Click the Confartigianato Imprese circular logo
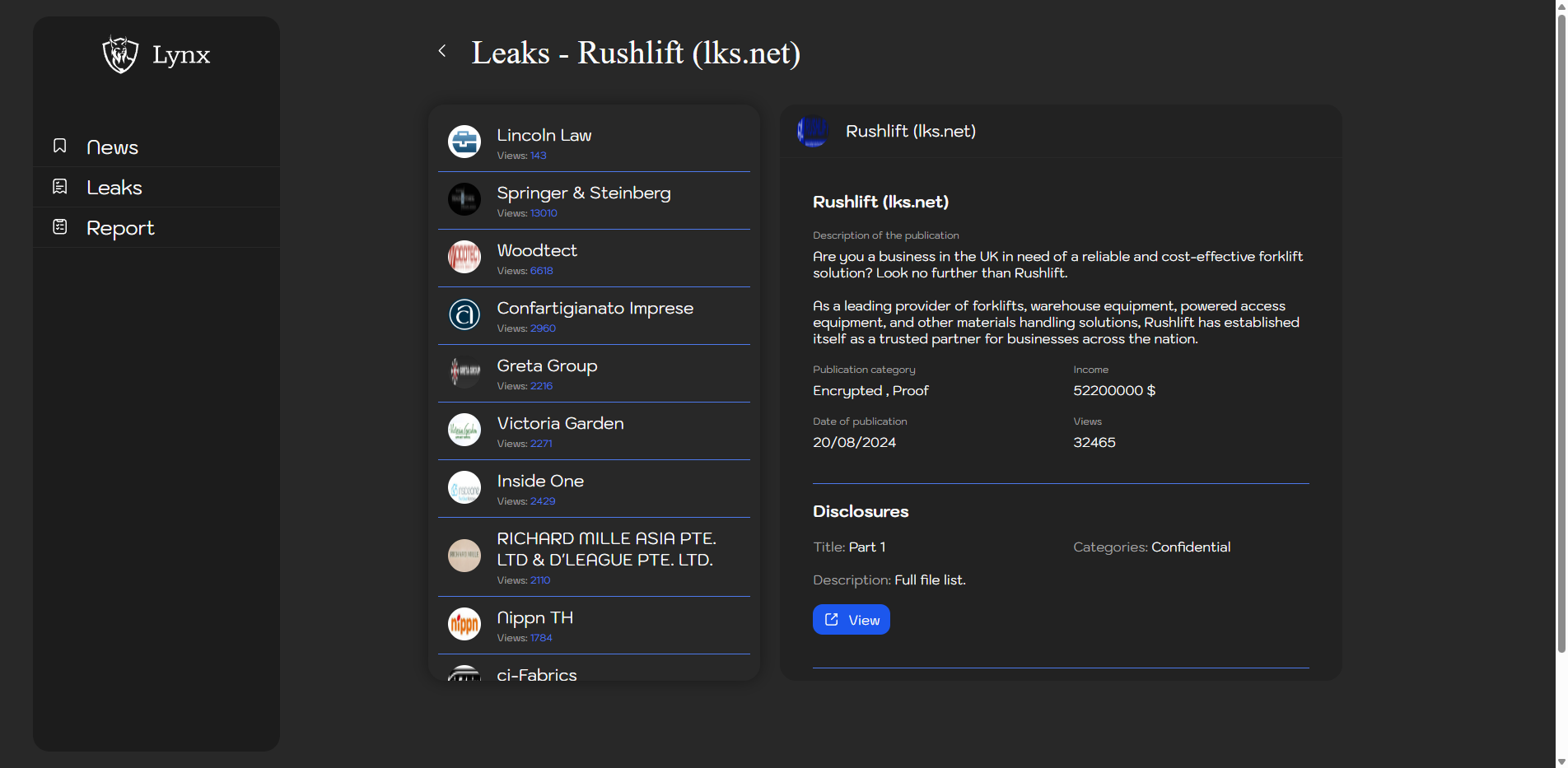The width and height of the screenshot is (1568, 768). (x=464, y=314)
